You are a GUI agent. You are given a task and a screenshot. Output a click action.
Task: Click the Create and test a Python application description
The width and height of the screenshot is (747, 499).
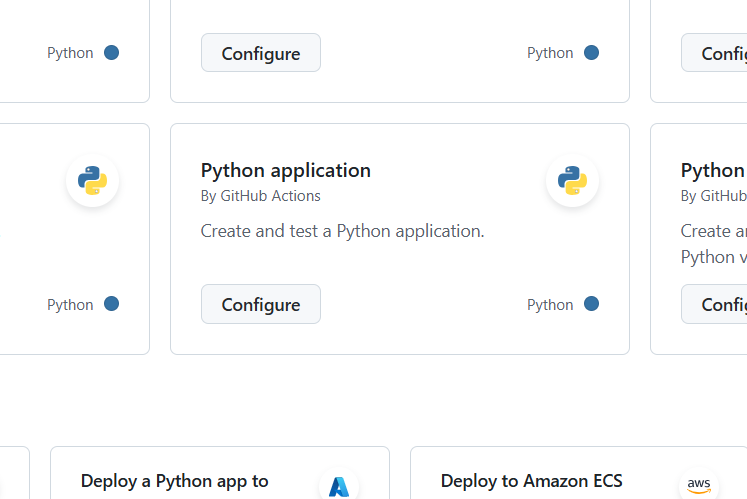(342, 231)
